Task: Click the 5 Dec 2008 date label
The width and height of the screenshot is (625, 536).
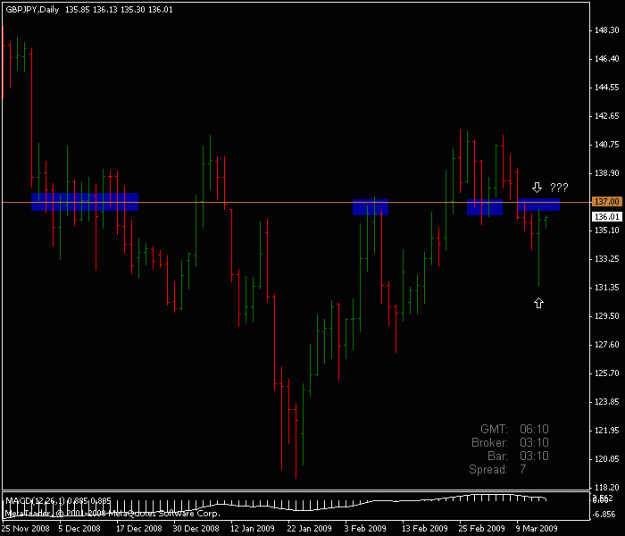Action: (x=79, y=528)
